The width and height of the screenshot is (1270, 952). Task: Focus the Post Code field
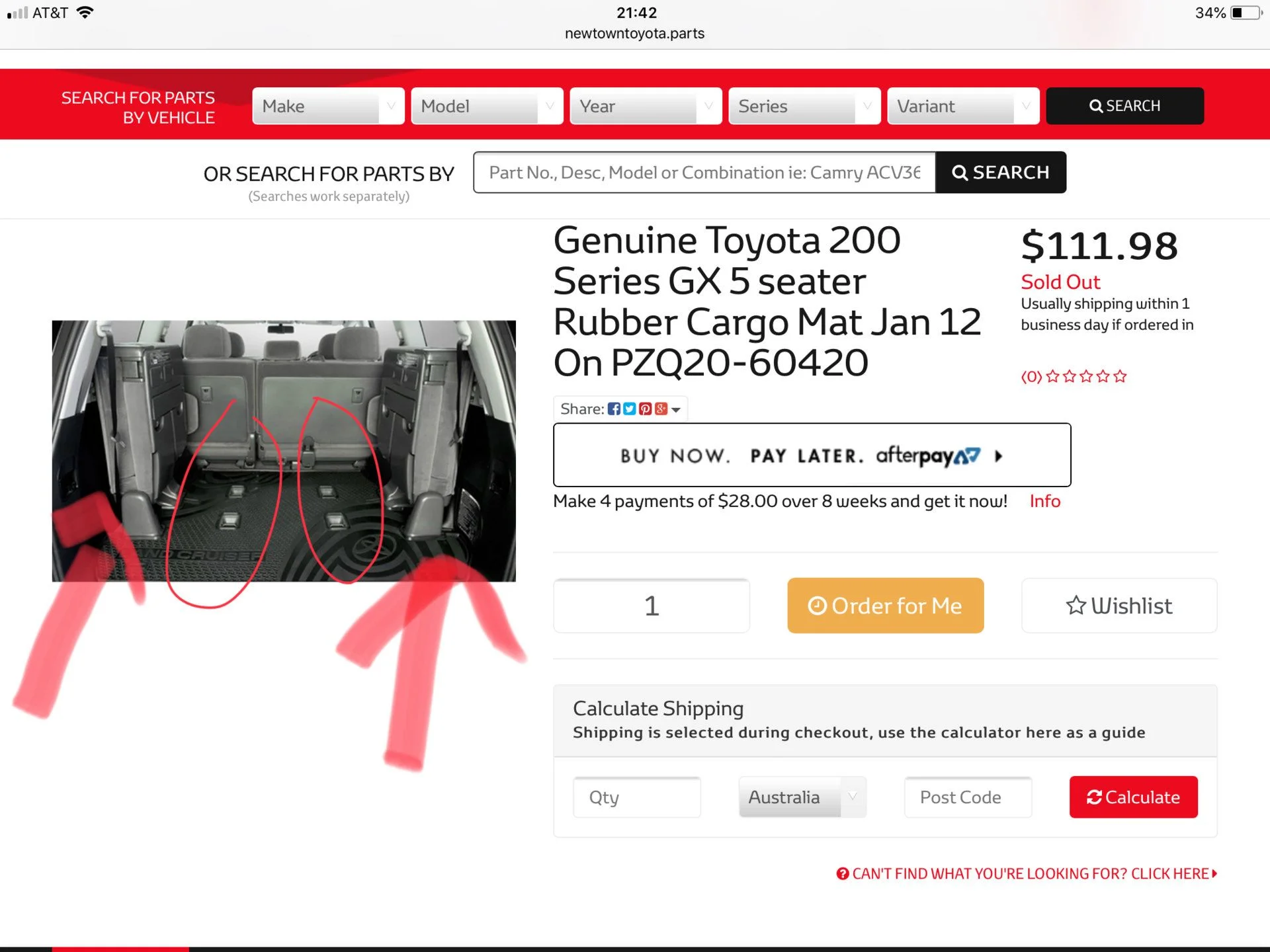(x=968, y=797)
